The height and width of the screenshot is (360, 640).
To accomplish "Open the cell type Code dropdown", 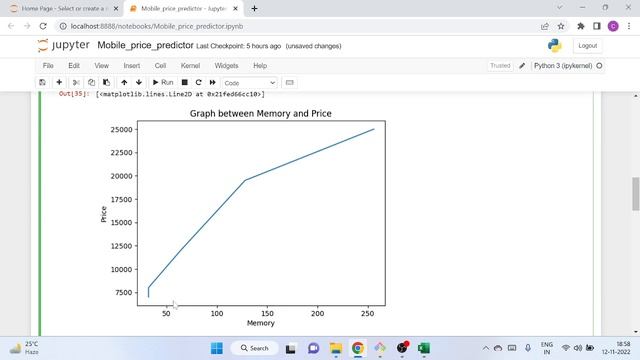I will [x=249, y=83].
